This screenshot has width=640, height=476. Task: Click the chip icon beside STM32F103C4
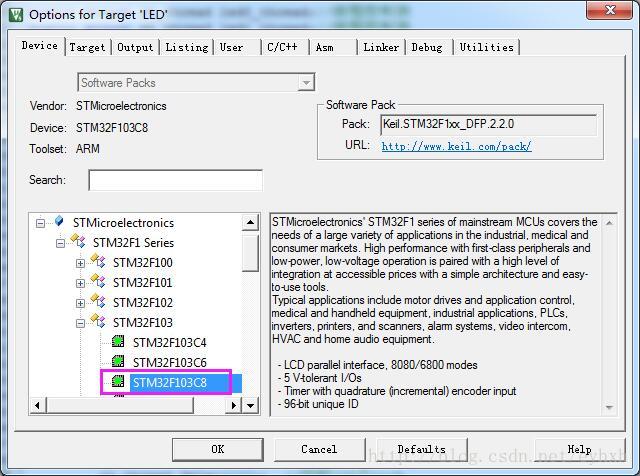pyautogui.click(x=118, y=341)
